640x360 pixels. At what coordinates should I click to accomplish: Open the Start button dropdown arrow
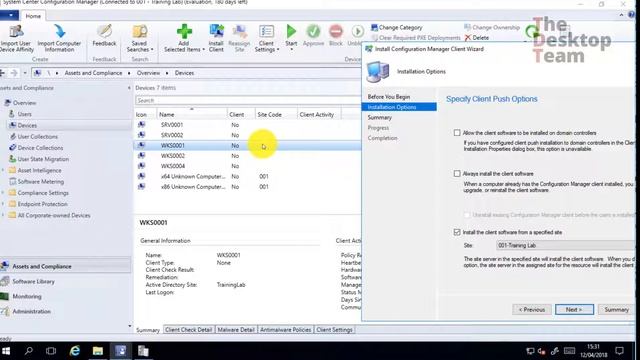291,49
